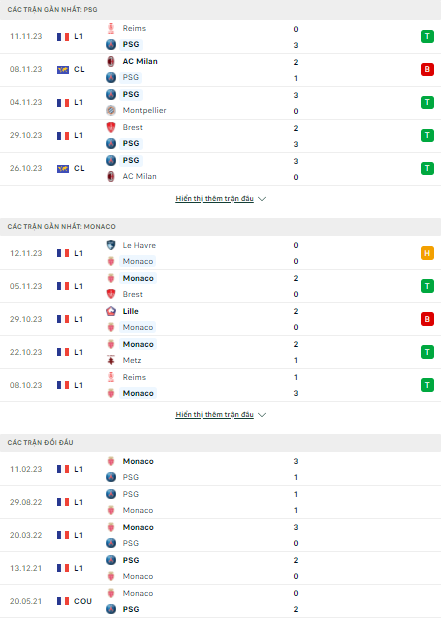Expand more PSG matches with chevron arrow
The width and height of the screenshot is (441, 620).
[x=262, y=199]
